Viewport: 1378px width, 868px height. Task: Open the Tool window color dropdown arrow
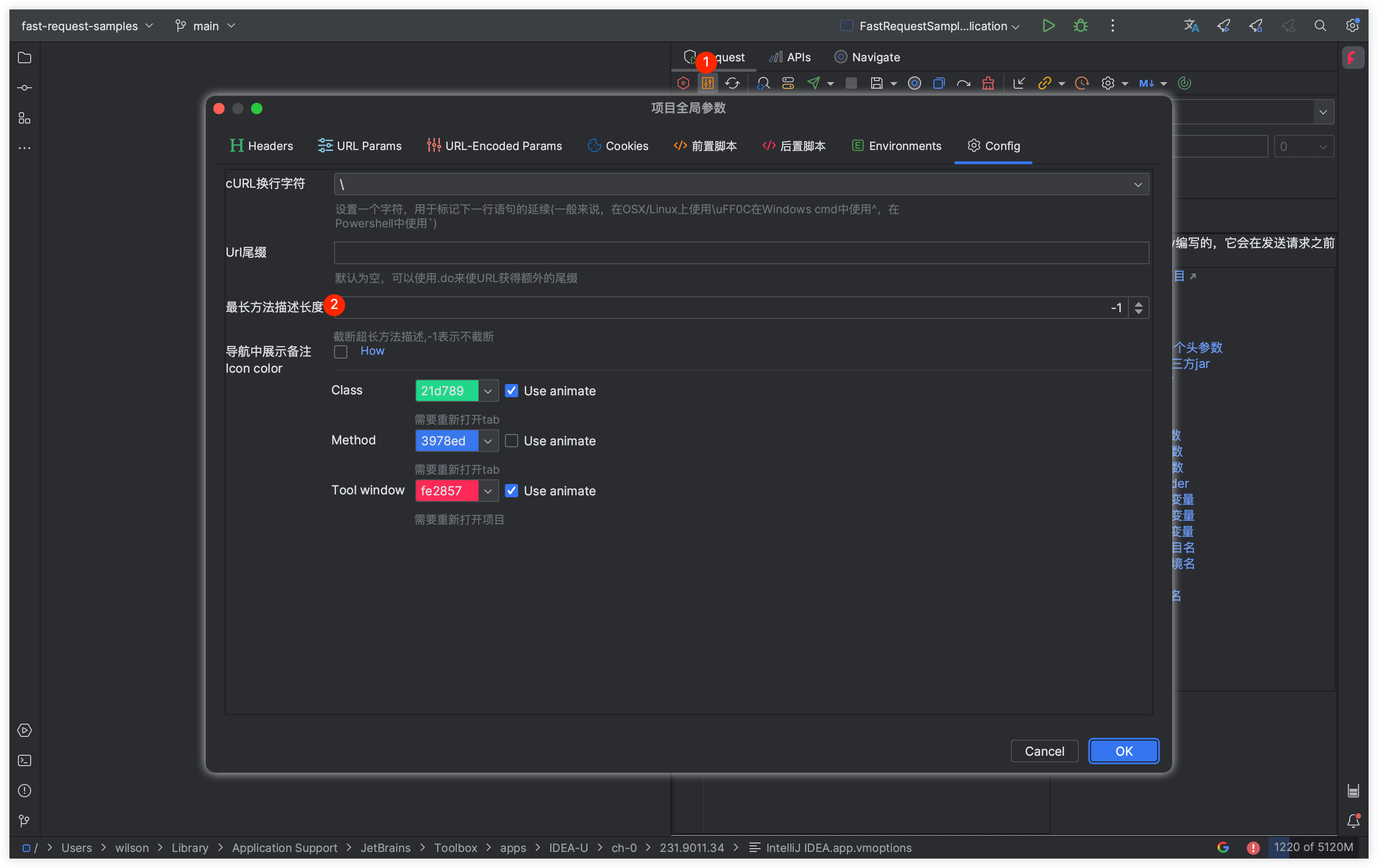[487, 491]
